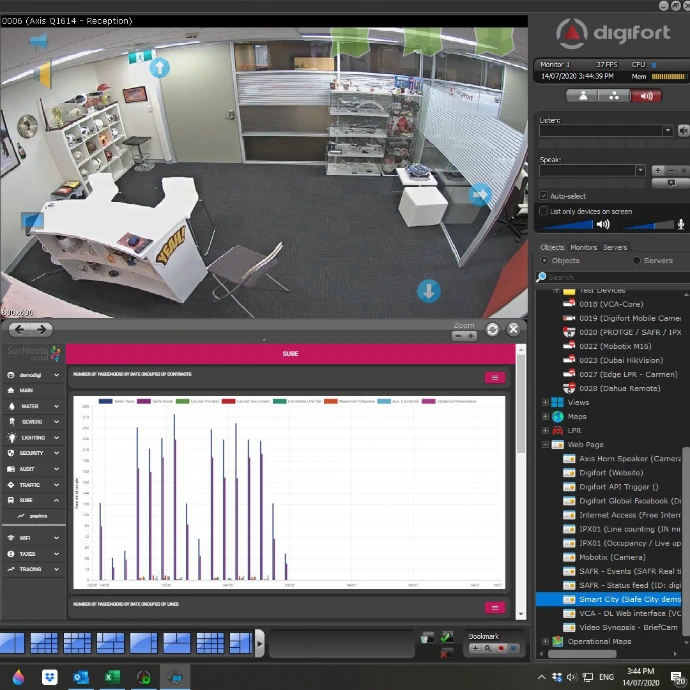Select camera 0018 (VCA-Core)

(x=611, y=304)
